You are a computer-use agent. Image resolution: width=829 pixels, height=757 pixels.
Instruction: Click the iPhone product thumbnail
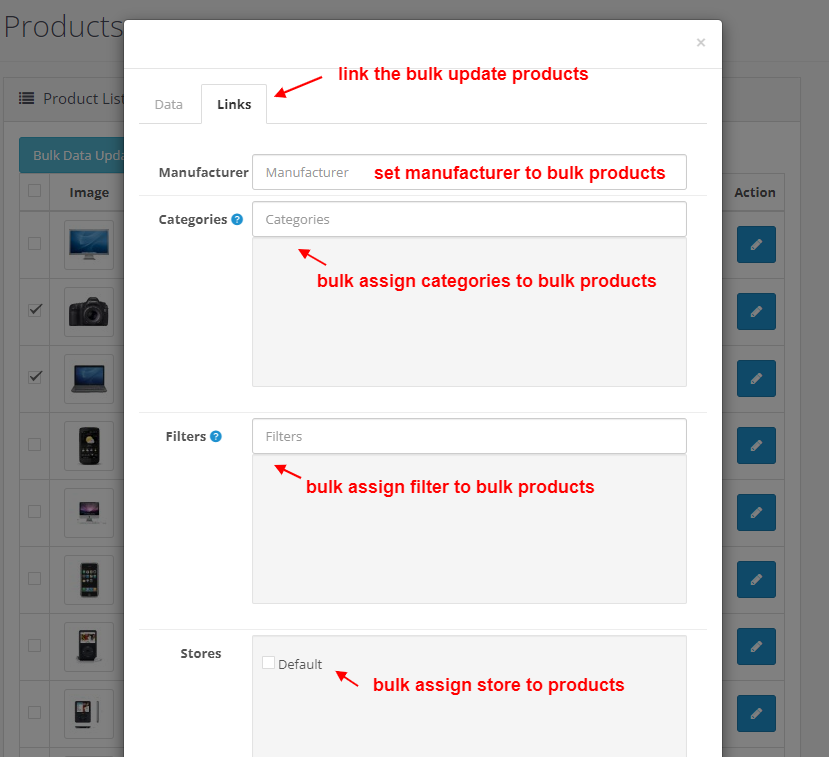tap(89, 579)
